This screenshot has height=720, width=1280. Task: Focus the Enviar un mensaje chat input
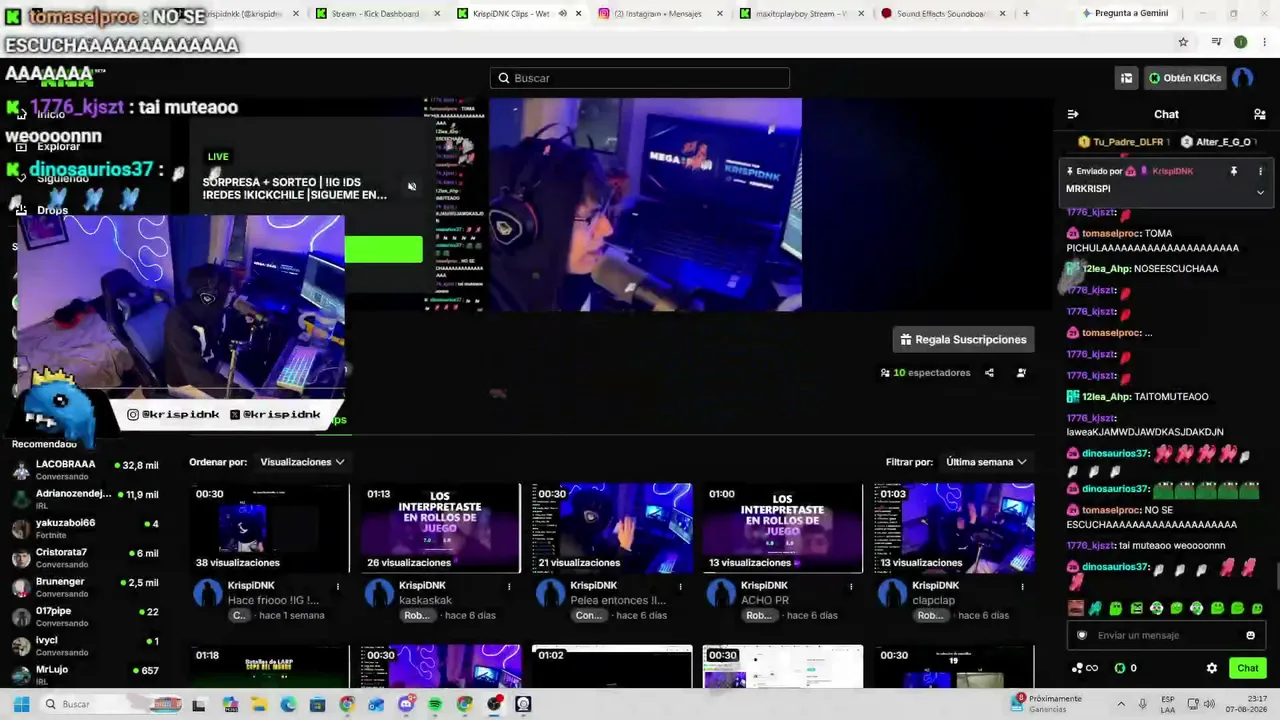[1165, 635]
